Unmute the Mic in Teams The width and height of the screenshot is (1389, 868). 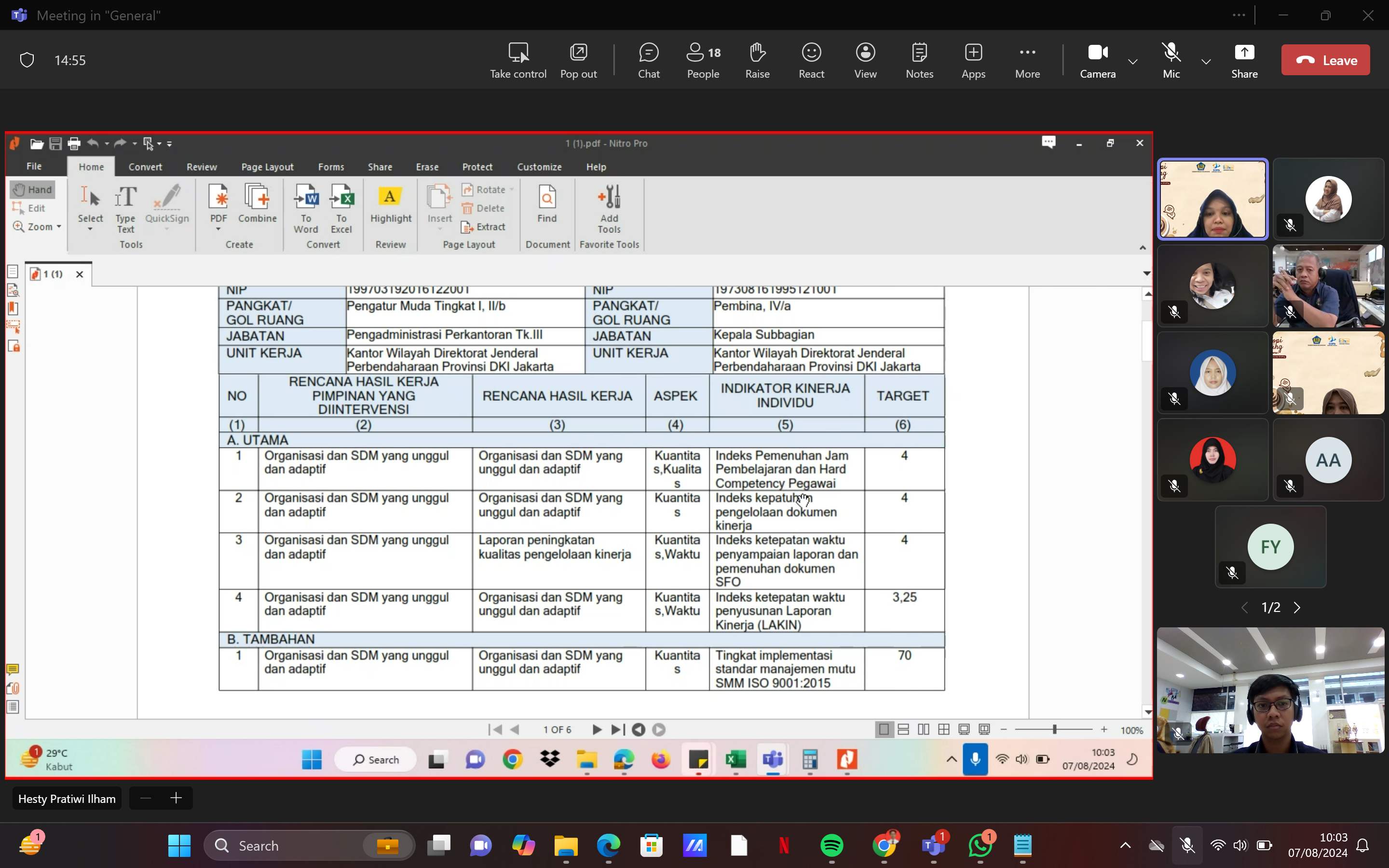pyautogui.click(x=1171, y=60)
